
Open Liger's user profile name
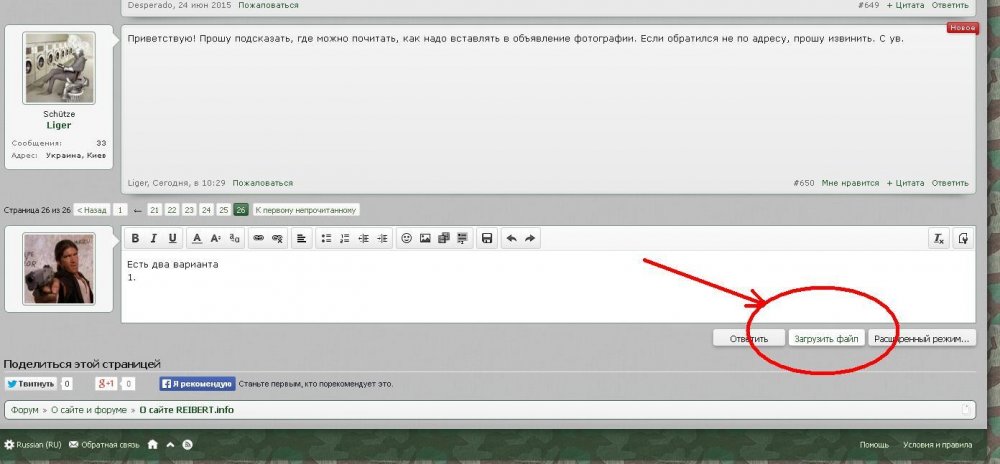point(59,126)
